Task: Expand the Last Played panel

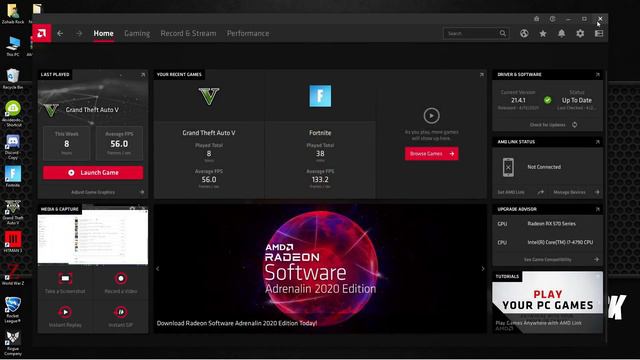Action: (x=143, y=75)
